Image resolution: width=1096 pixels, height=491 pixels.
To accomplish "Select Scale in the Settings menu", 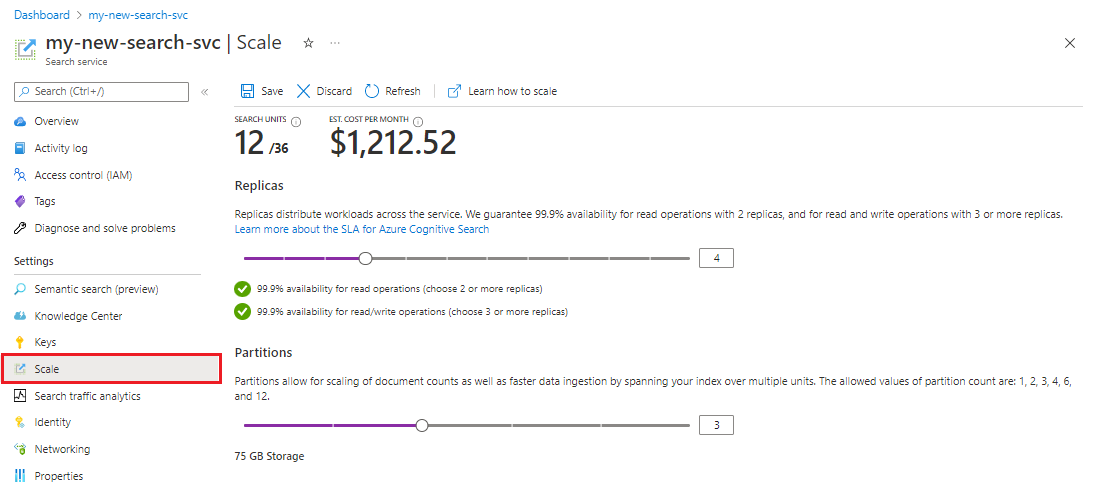I will click(112, 369).
